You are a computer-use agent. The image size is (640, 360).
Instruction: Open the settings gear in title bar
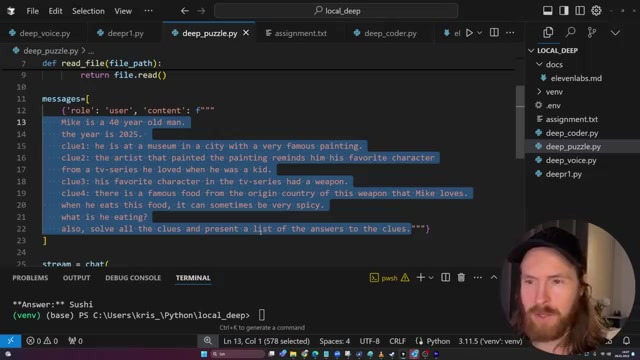point(596,11)
